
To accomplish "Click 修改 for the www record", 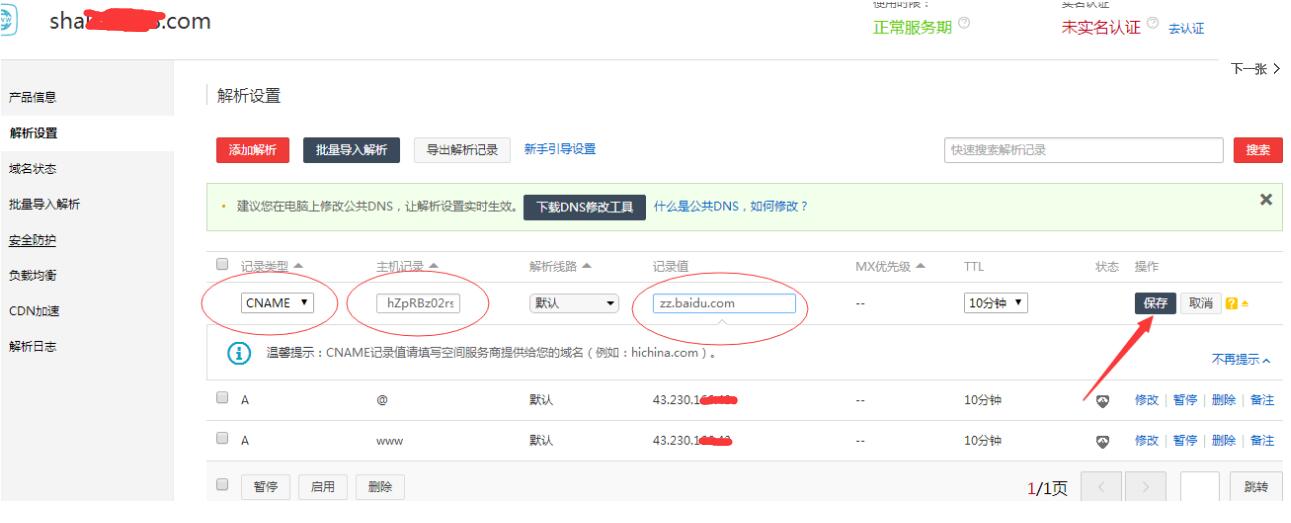I will pos(1146,441).
